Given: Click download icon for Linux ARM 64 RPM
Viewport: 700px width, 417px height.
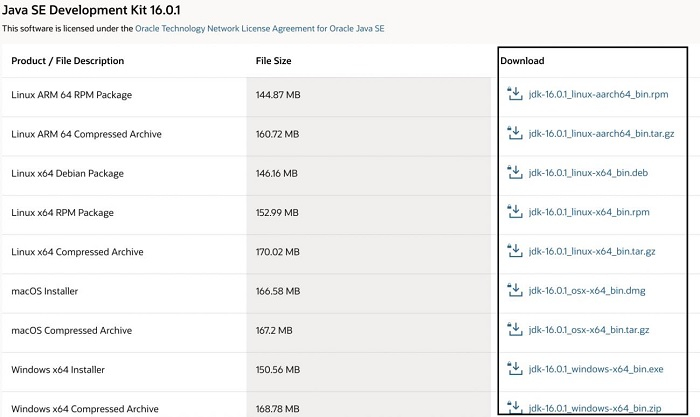Looking at the screenshot, I should click(515, 94).
